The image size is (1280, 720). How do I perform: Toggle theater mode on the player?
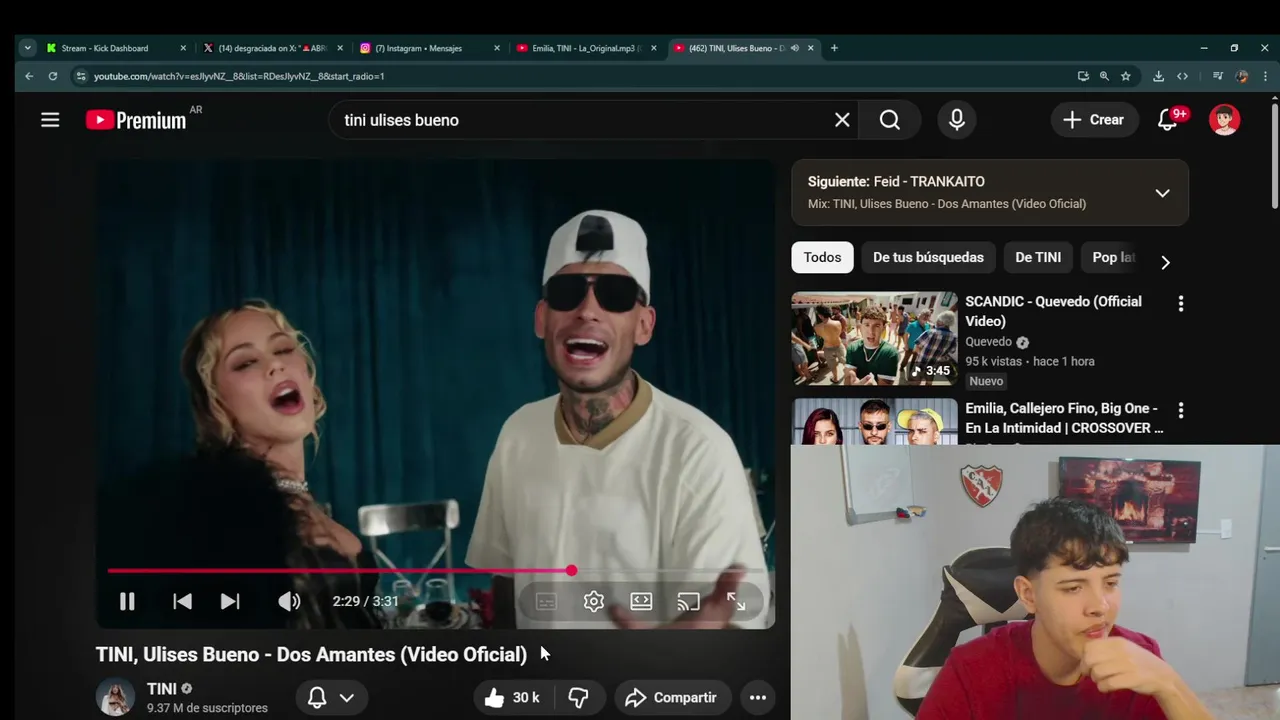(x=641, y=601)
